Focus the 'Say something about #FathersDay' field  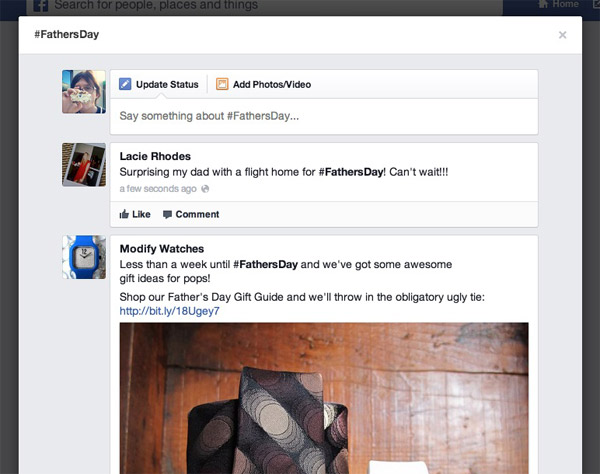[x=324, y=116]
